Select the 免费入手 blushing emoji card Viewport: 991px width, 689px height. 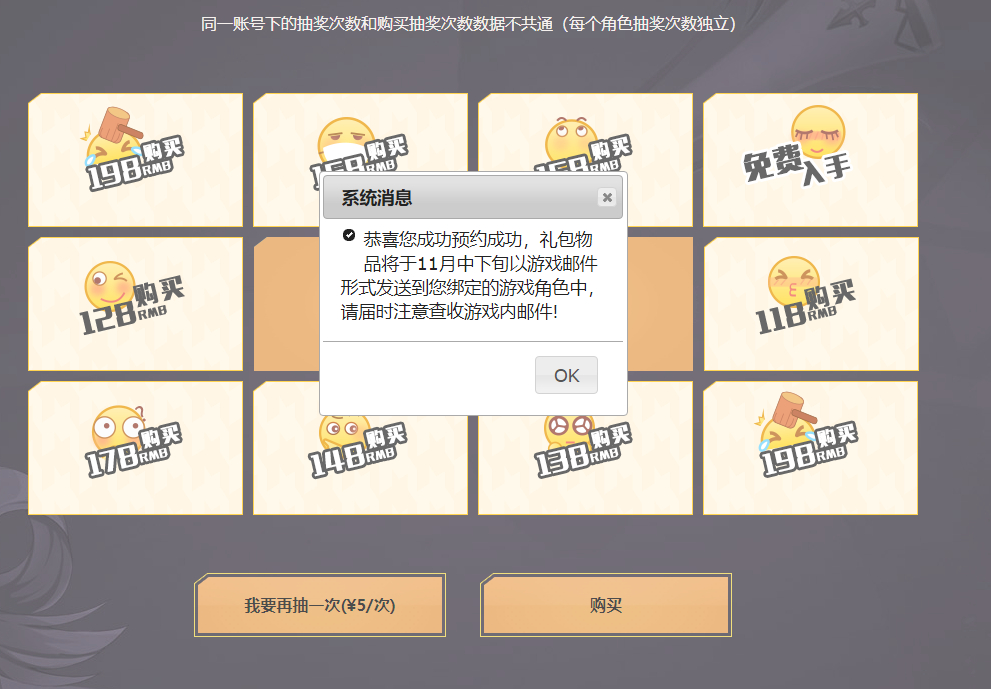coord(810,160)
